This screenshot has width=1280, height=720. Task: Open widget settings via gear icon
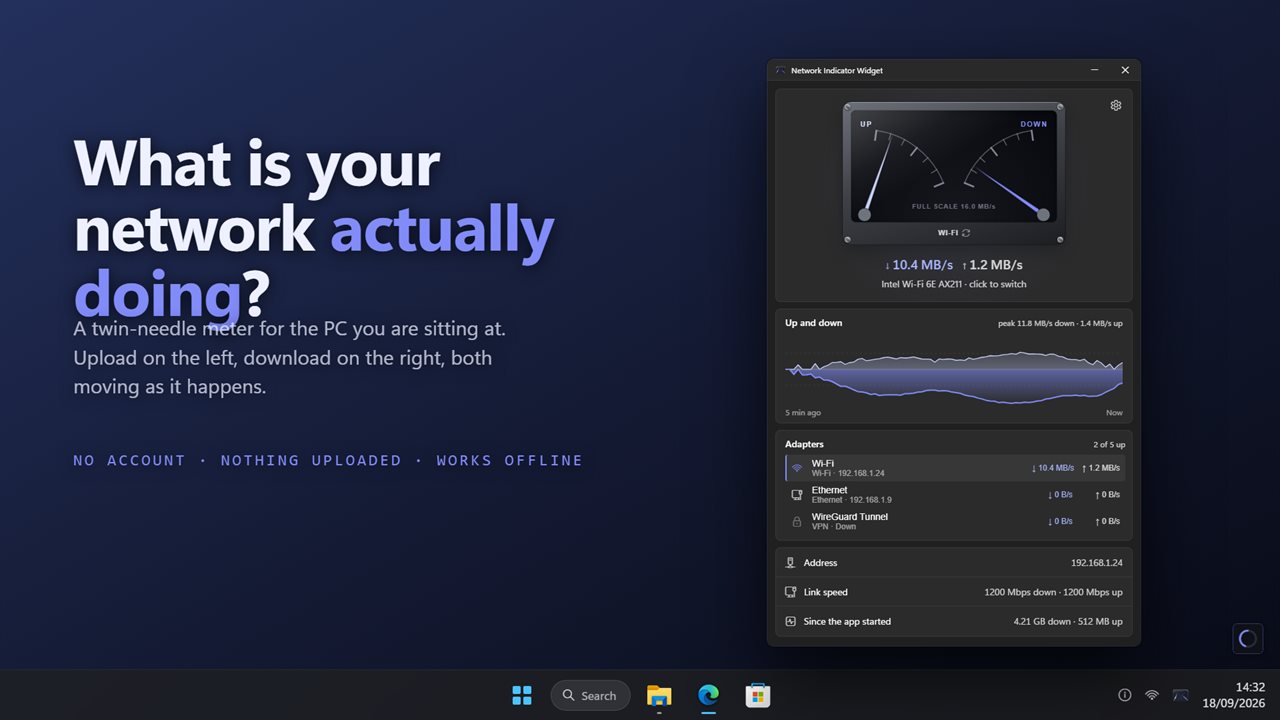coord(1116,105)
